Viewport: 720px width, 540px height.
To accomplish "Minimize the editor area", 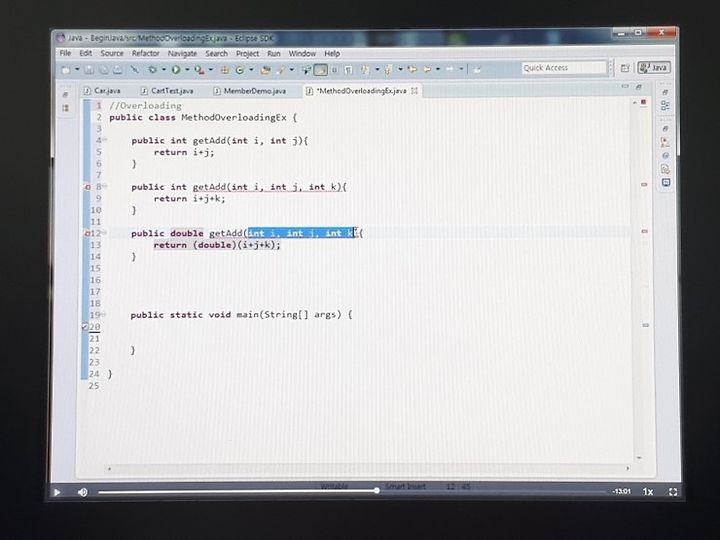I will point(625,86).
